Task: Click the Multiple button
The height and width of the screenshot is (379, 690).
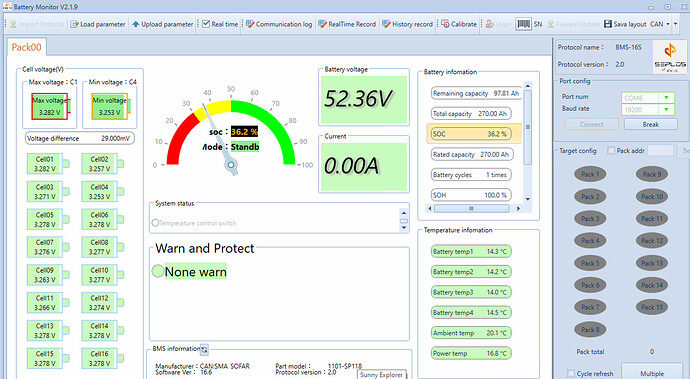Action: point(652,372)
